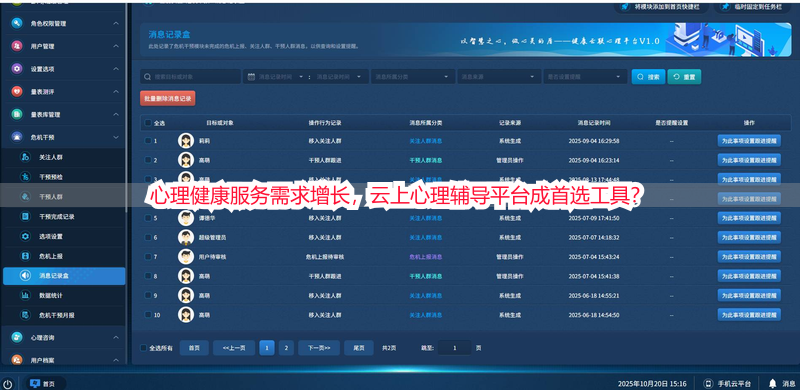Tick the checkbox for row 7
This screenshot has height=390, width=800.
(148, 257)
